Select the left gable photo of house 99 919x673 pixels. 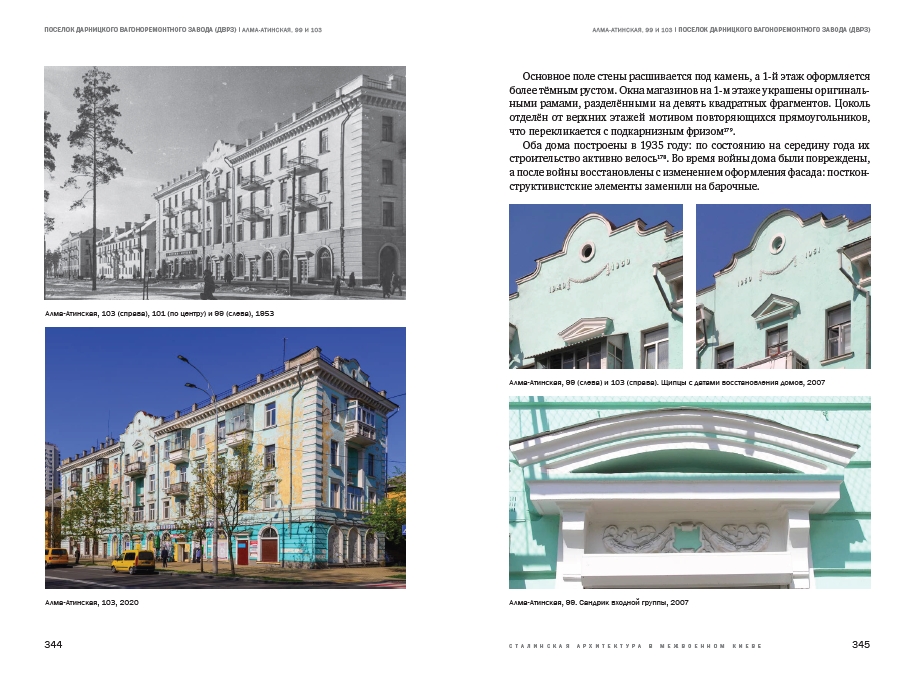(x=595, y=287)
